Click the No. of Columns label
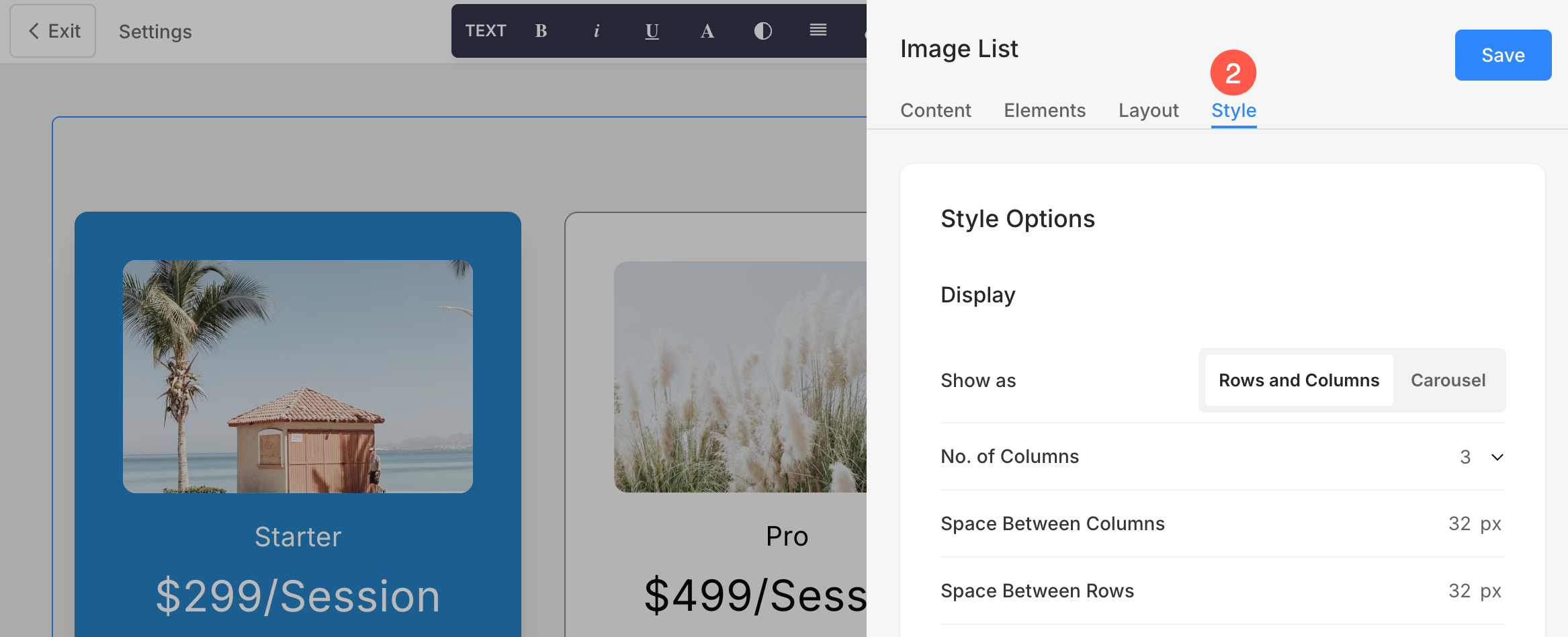 1010,457
